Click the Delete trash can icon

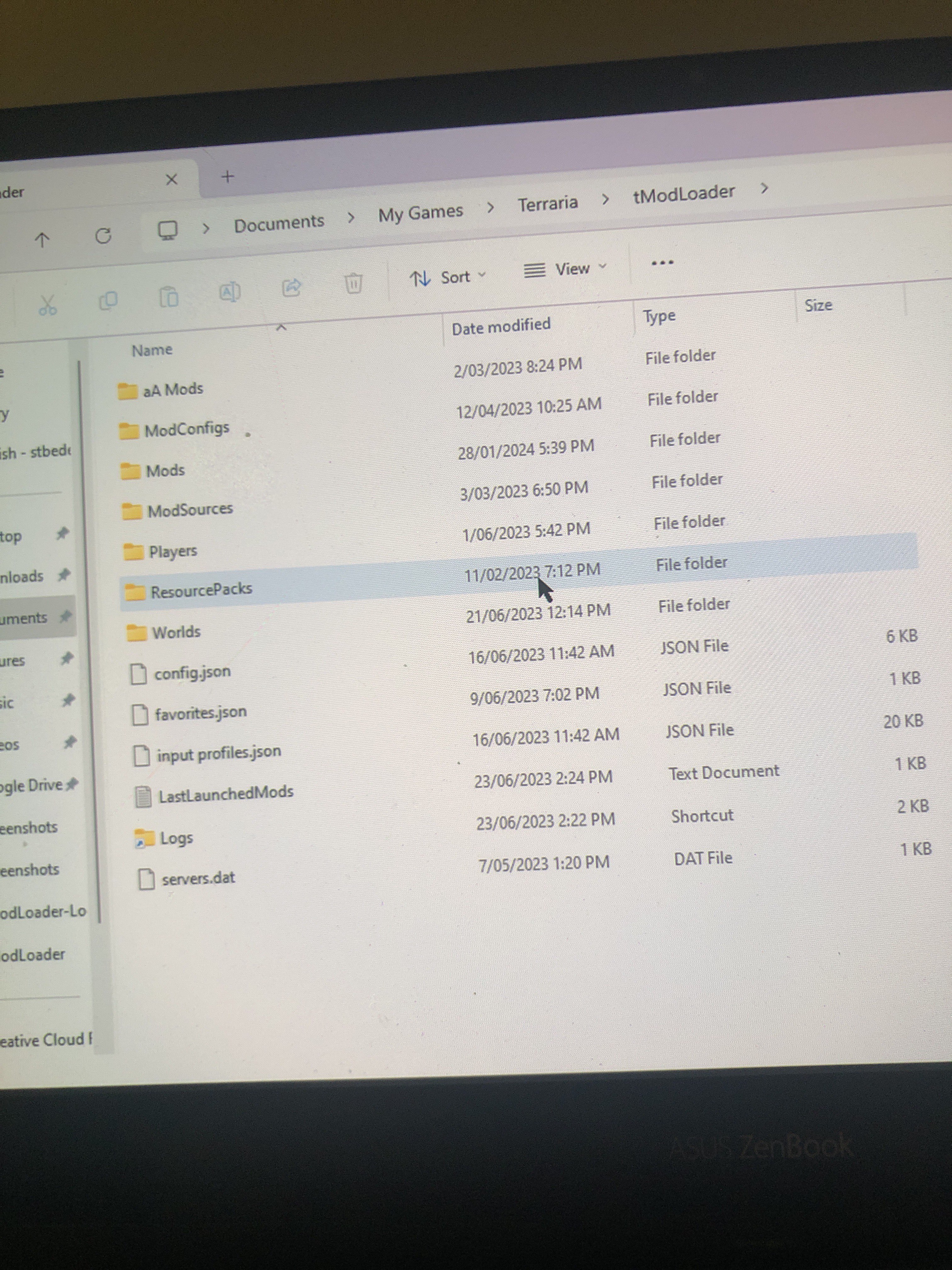click(354, 283)
